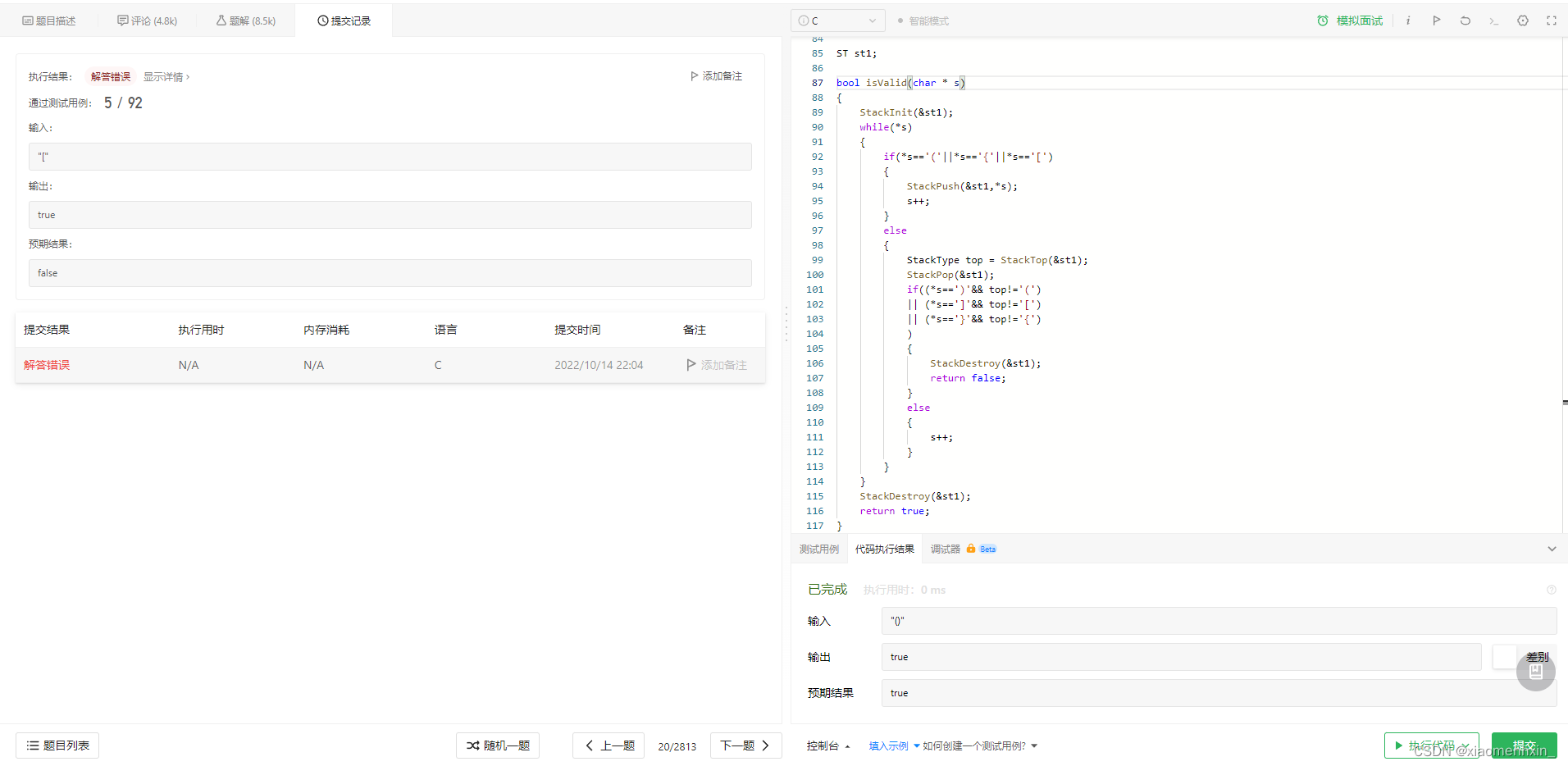The width and height of the screenshot is (1568, 766).
Task: Click the list icon in 题目列表
Action: click(x=33, y=745)
